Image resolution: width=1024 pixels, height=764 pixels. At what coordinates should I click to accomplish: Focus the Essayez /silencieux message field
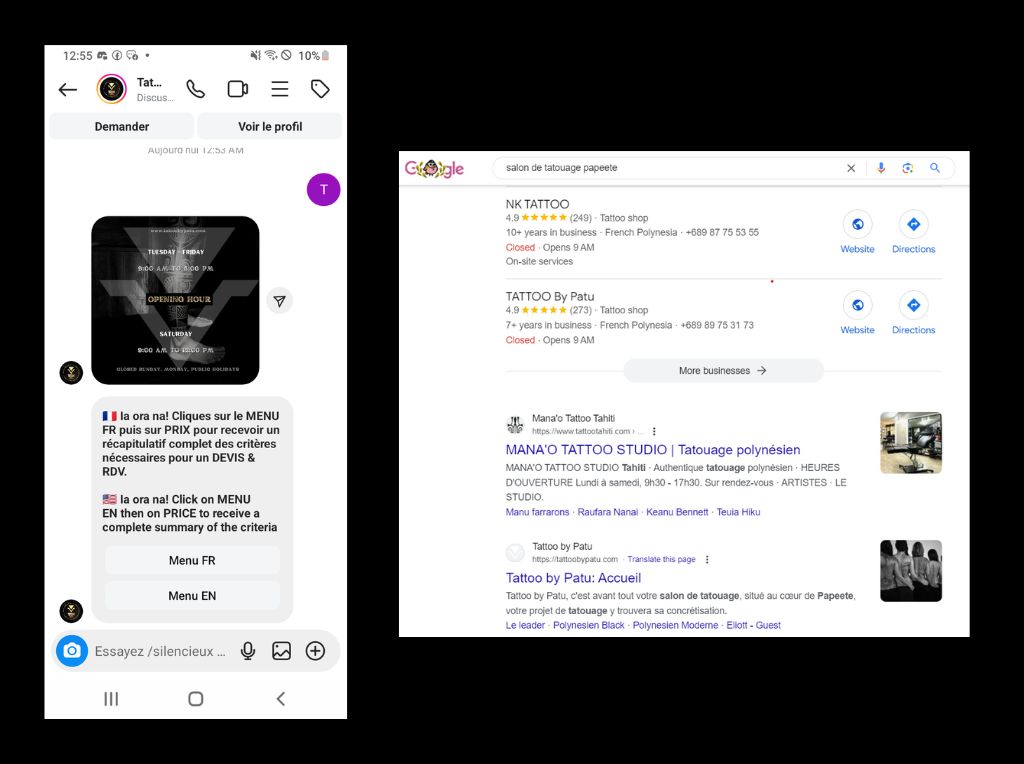tap(161, 651)
